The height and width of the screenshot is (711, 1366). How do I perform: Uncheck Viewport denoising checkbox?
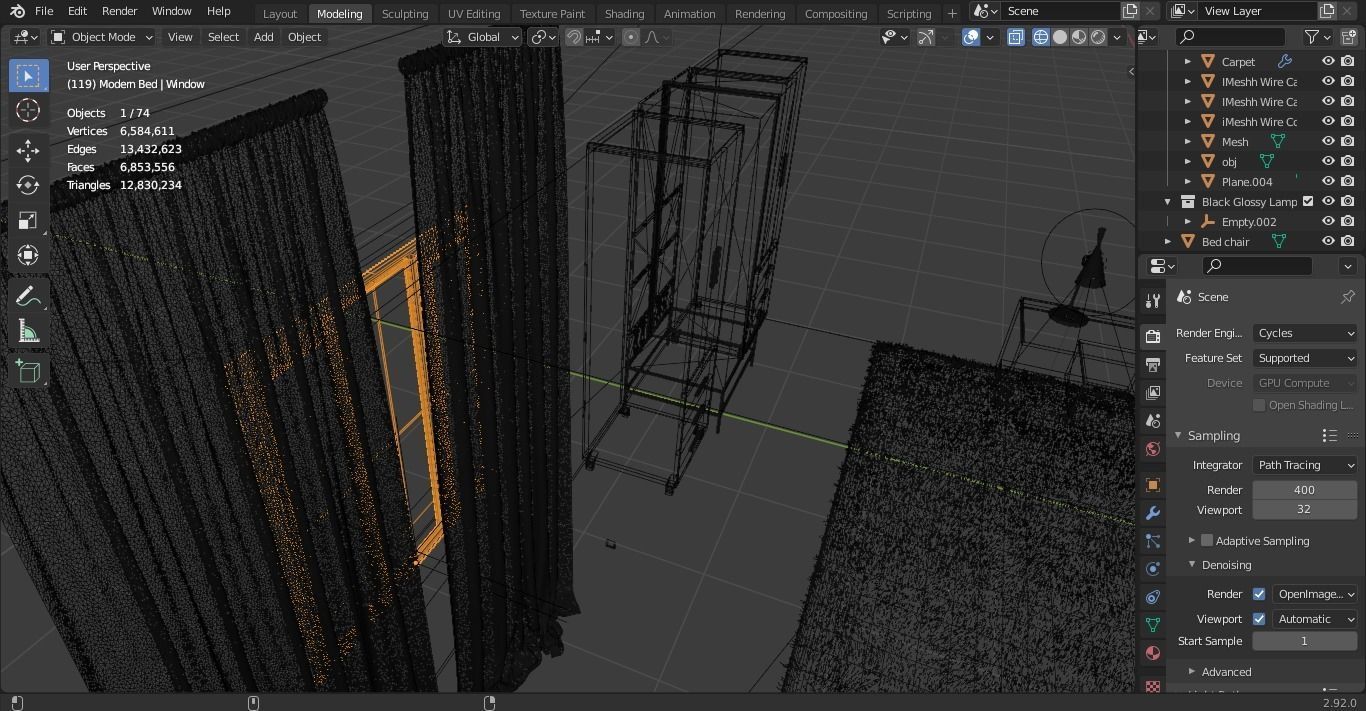[1259, 619]
